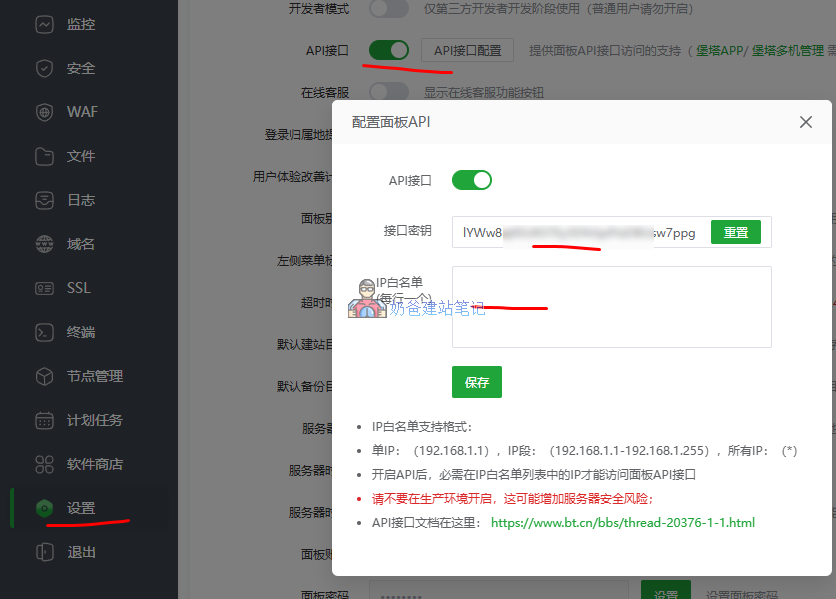The width and height of the screenshot is (836, 599).
Task: Open WAF globe icon in sidebar
Action: tap(44, 112)
